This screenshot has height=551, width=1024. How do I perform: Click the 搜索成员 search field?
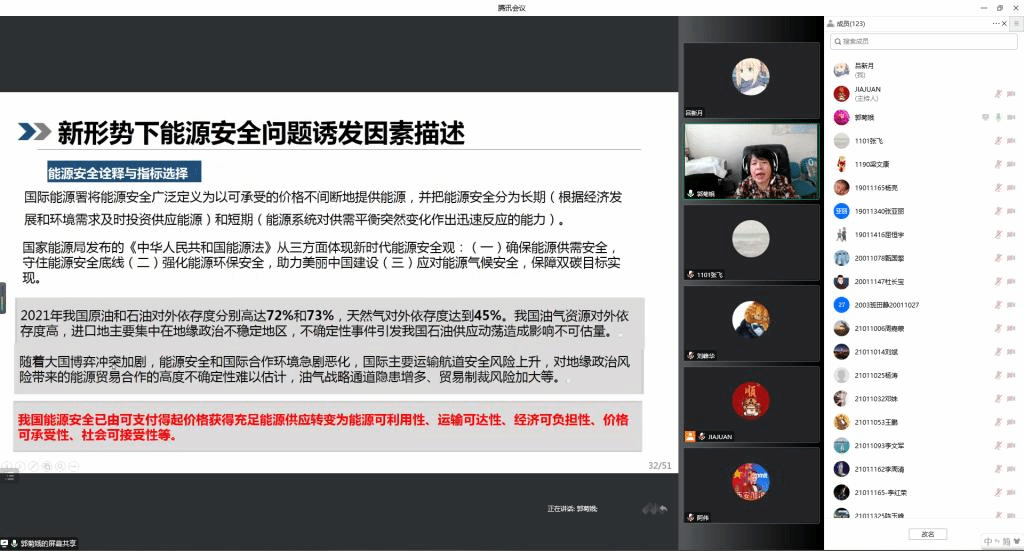[920, 41]
